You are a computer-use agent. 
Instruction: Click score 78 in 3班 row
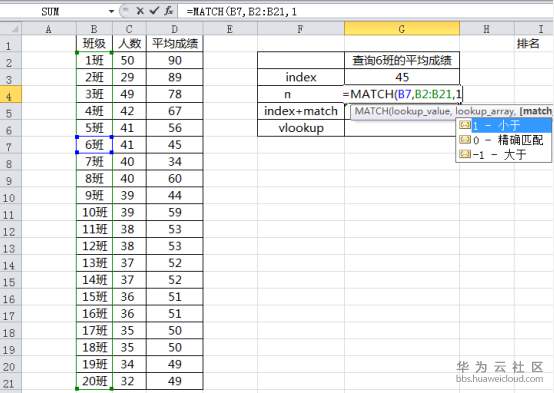pos(175,94)
